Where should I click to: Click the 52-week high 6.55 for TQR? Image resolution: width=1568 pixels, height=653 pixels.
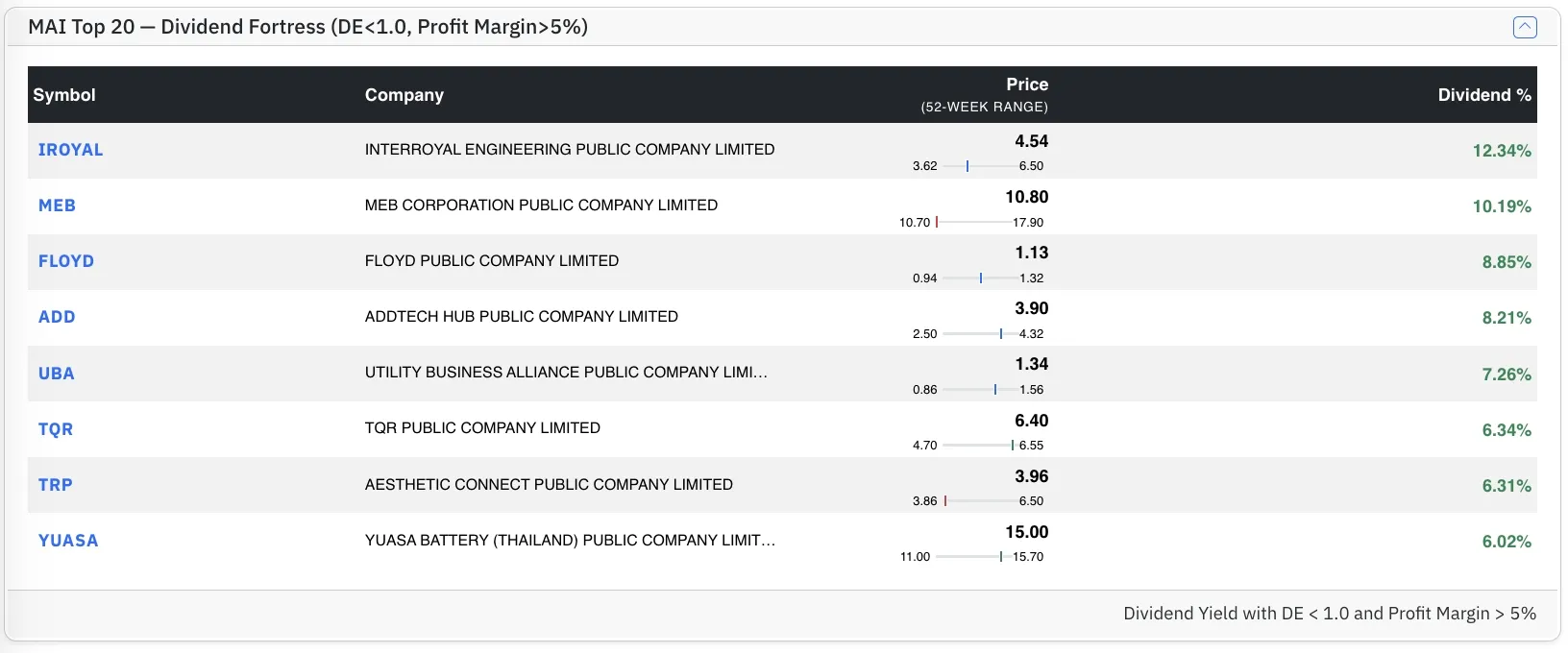(x=1031, y=445)
